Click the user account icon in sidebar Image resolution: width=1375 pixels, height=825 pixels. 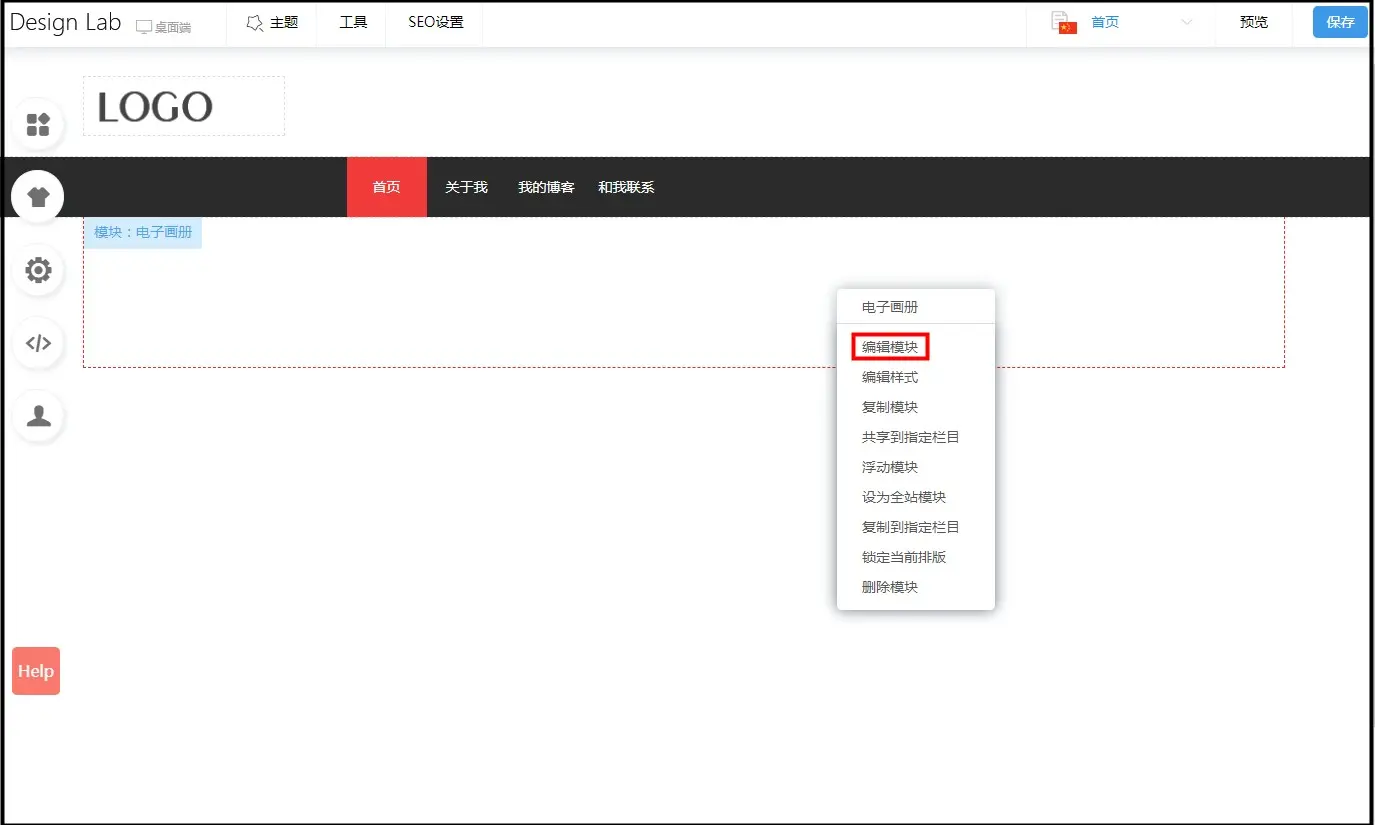coord(38,417)
